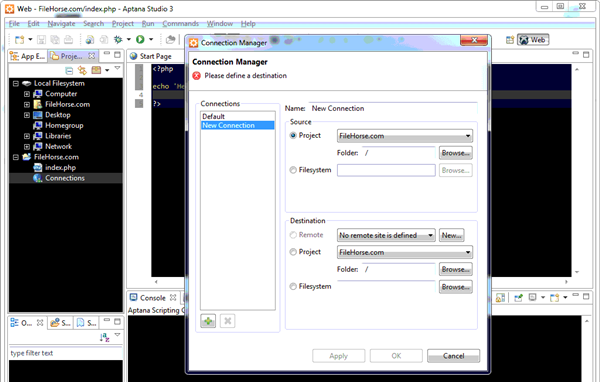Close the Console tab
600x382 pixels.
pos(173,297)
